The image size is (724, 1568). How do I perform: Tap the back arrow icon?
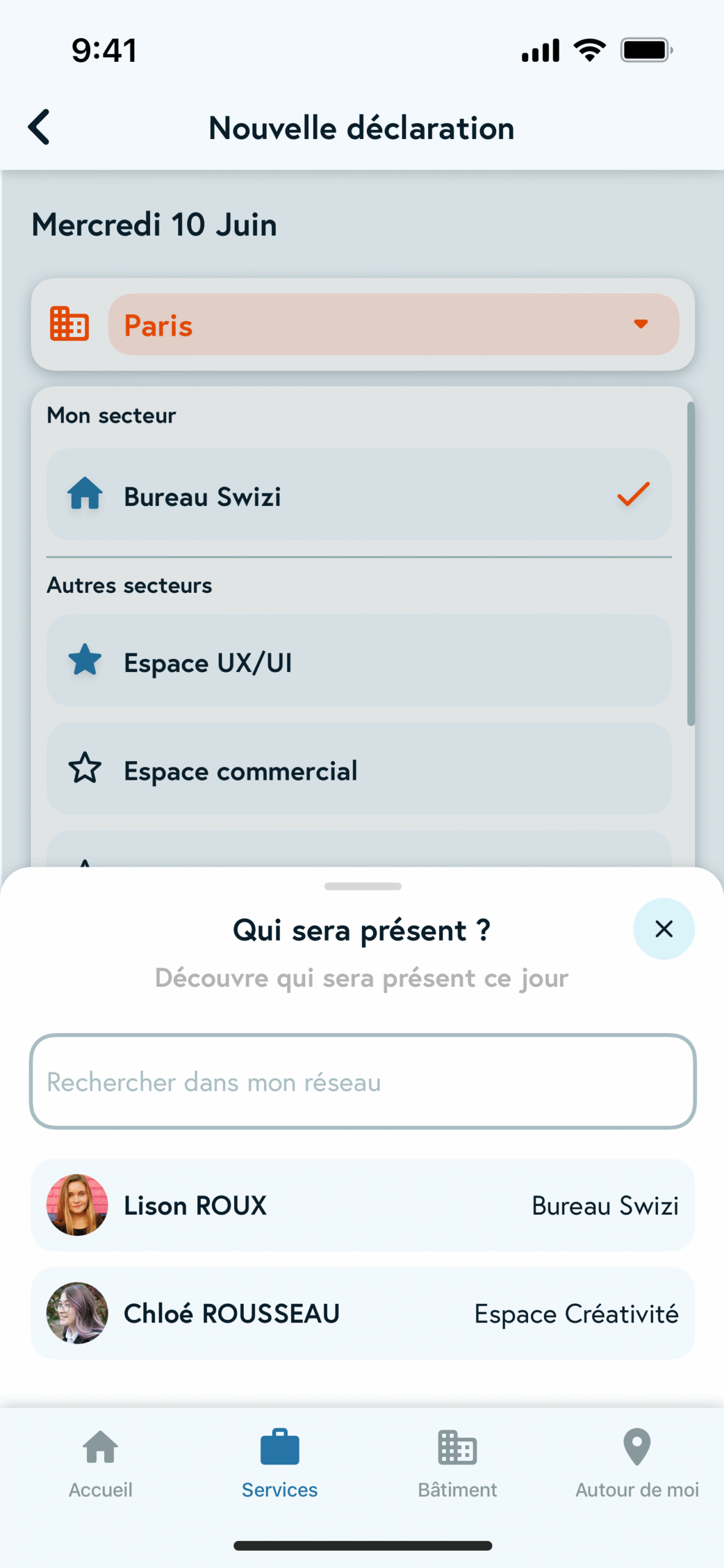click(x=39, y=127)
